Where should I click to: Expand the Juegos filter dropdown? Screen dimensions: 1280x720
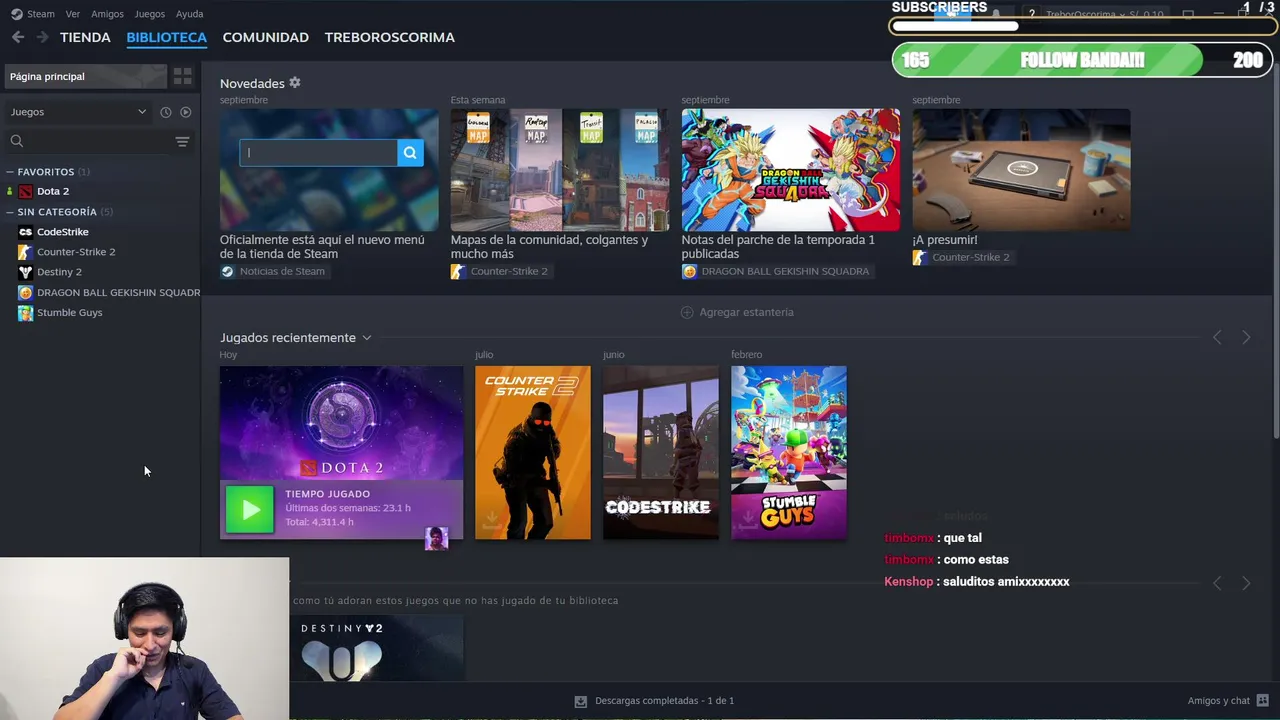pos(78,112)
